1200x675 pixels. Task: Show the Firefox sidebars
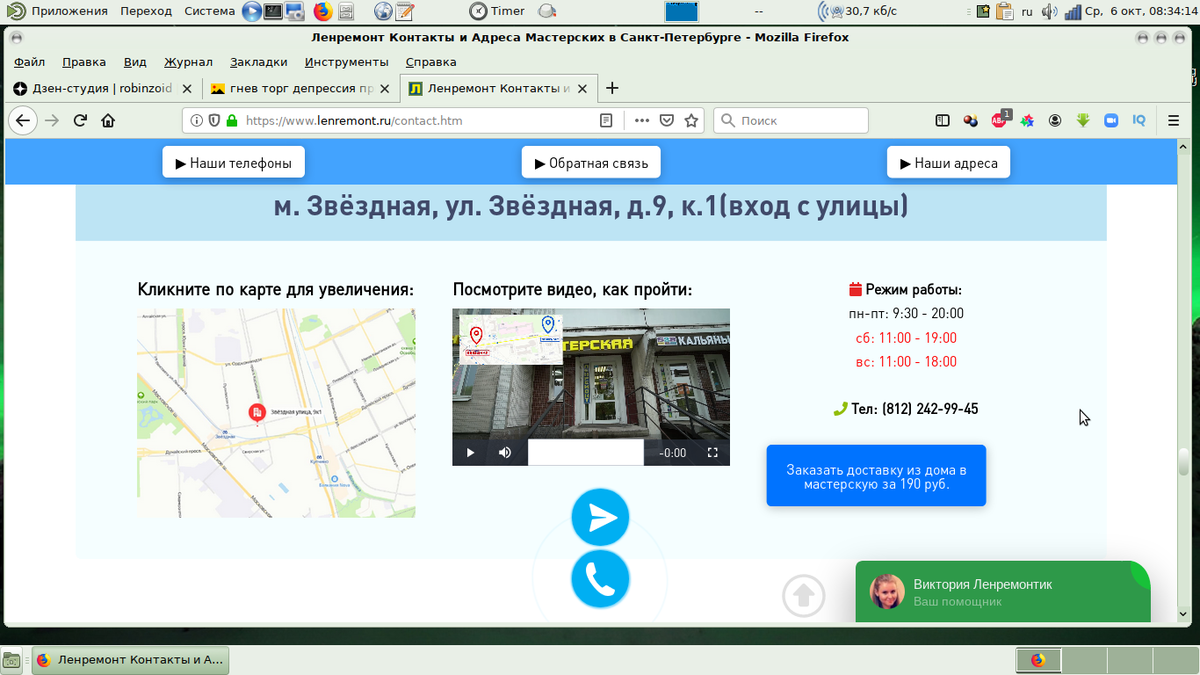[942, 120]
